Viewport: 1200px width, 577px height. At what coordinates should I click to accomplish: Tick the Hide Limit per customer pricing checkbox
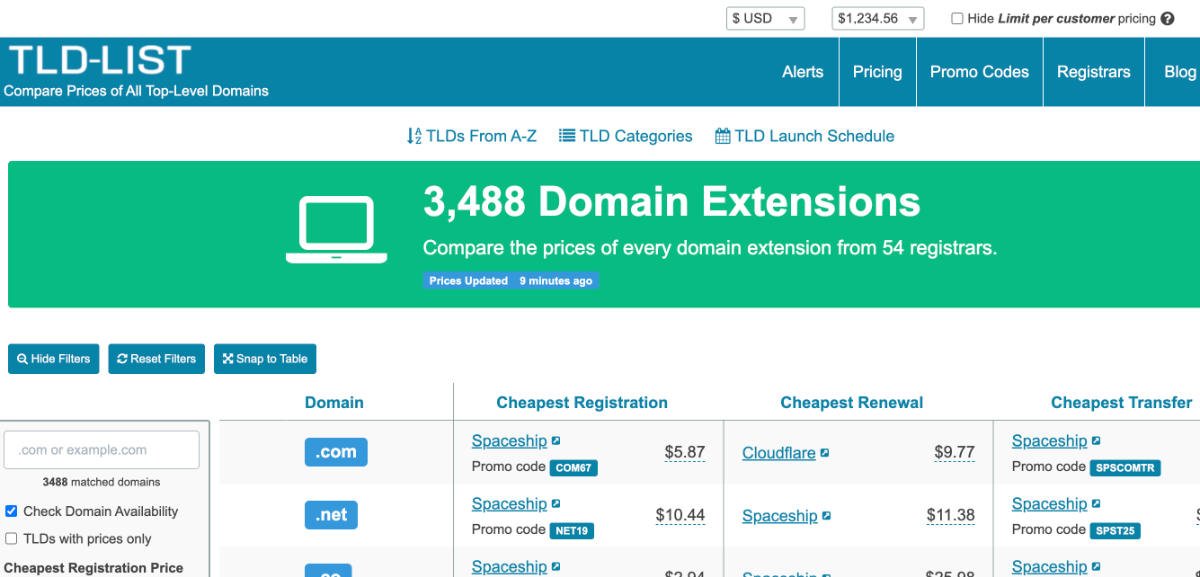[x=957, y=18]
